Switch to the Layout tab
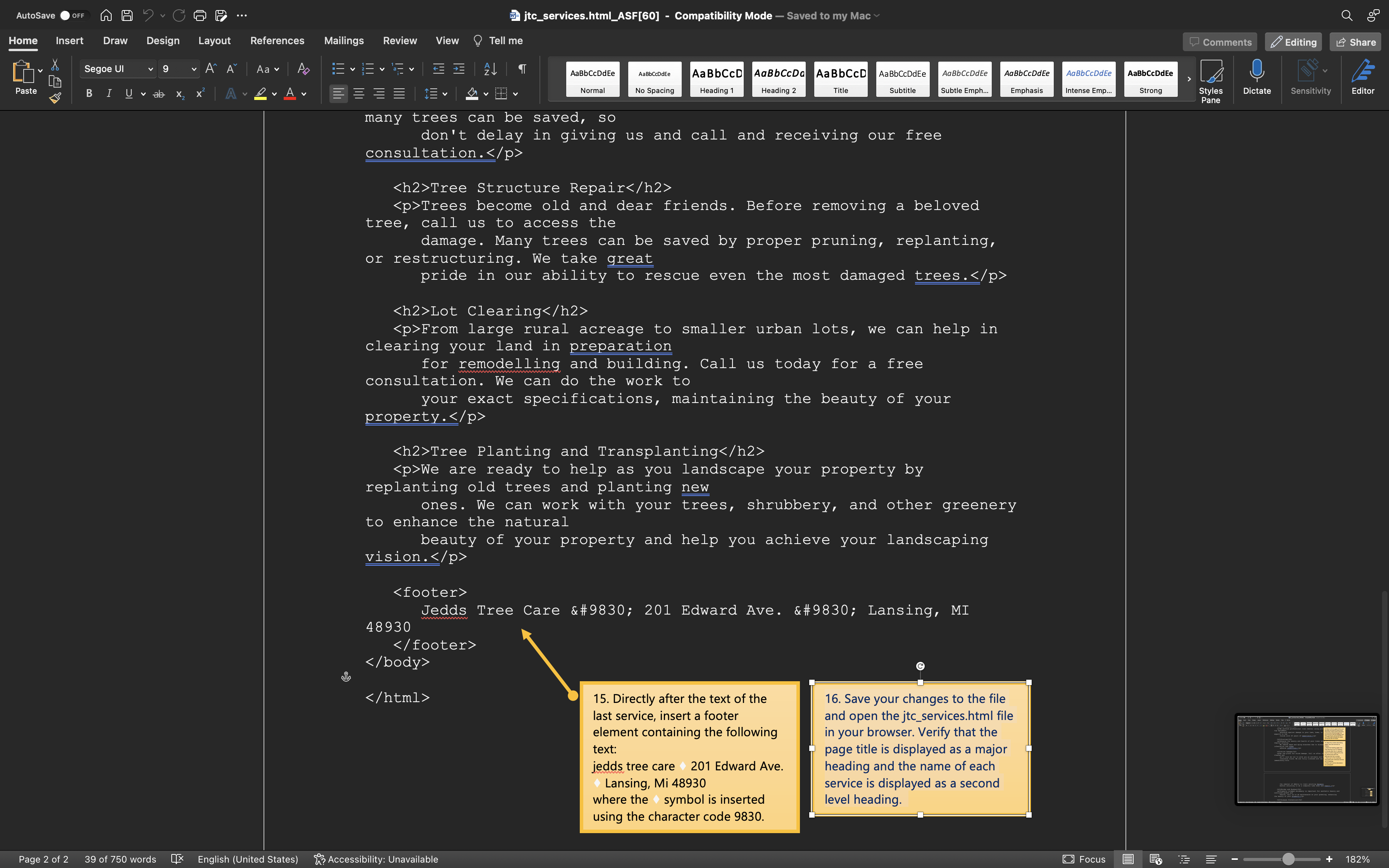This screenshot has width=1389, height=868. click(214, 41)
